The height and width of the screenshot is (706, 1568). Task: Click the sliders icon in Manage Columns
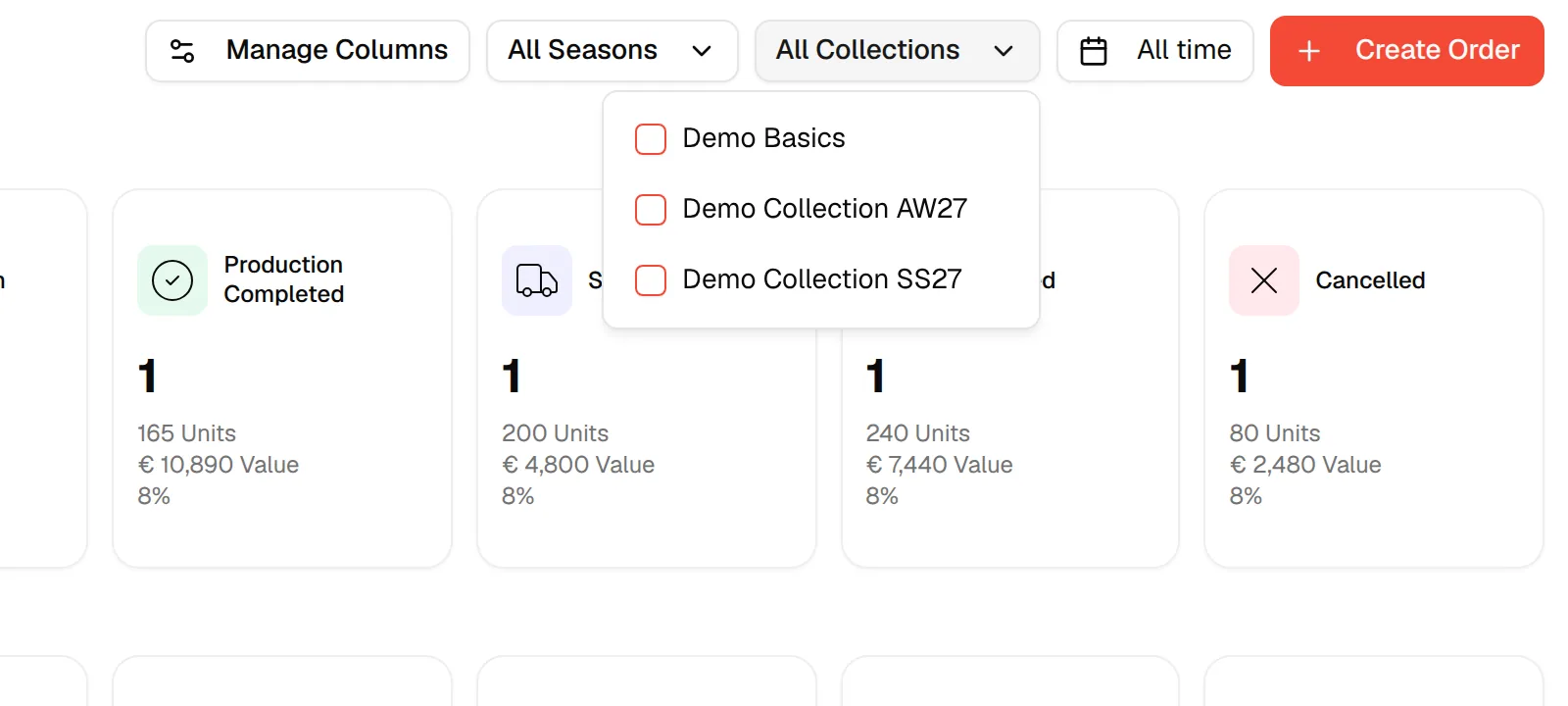[x=182, y=51]
